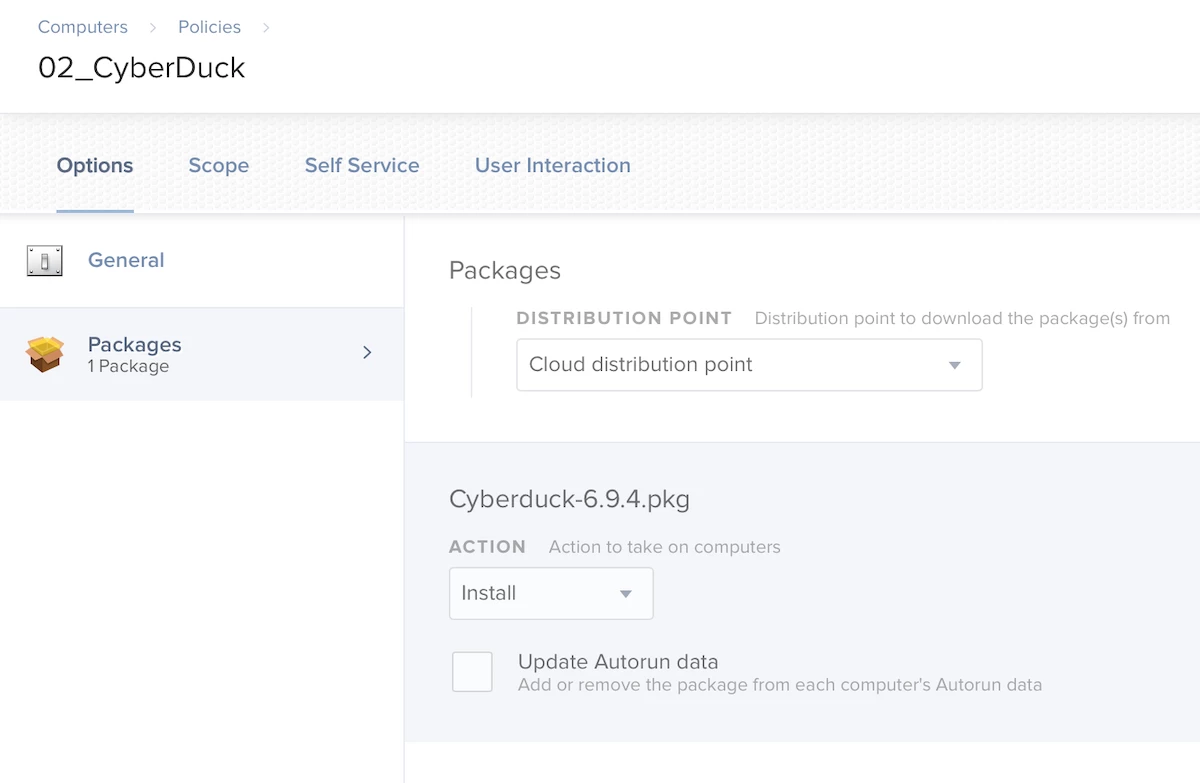Open the Install action dropdown

tap(550, 594)
